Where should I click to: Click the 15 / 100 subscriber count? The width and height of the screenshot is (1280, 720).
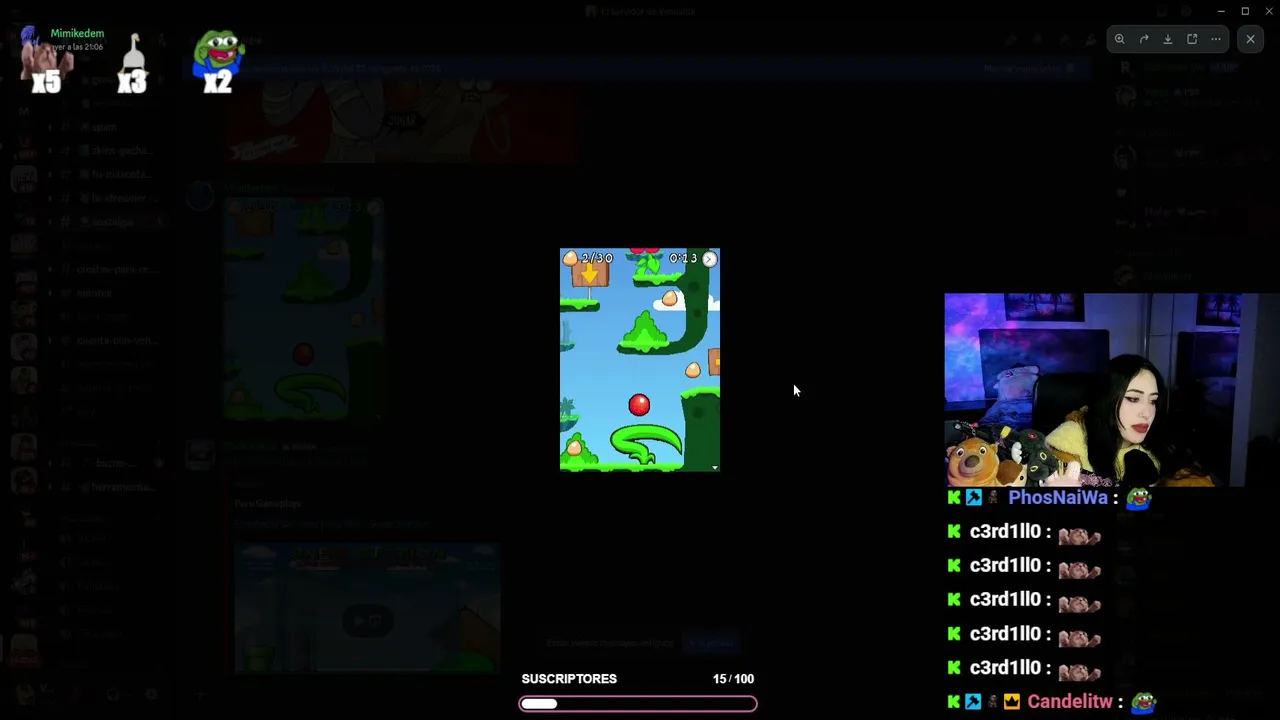[733, 679]
